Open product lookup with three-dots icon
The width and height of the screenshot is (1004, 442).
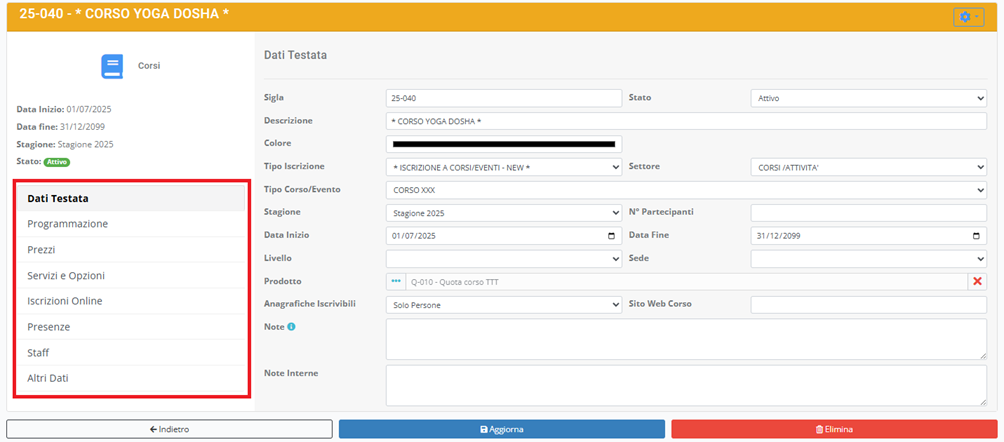(x=395, y=282)
